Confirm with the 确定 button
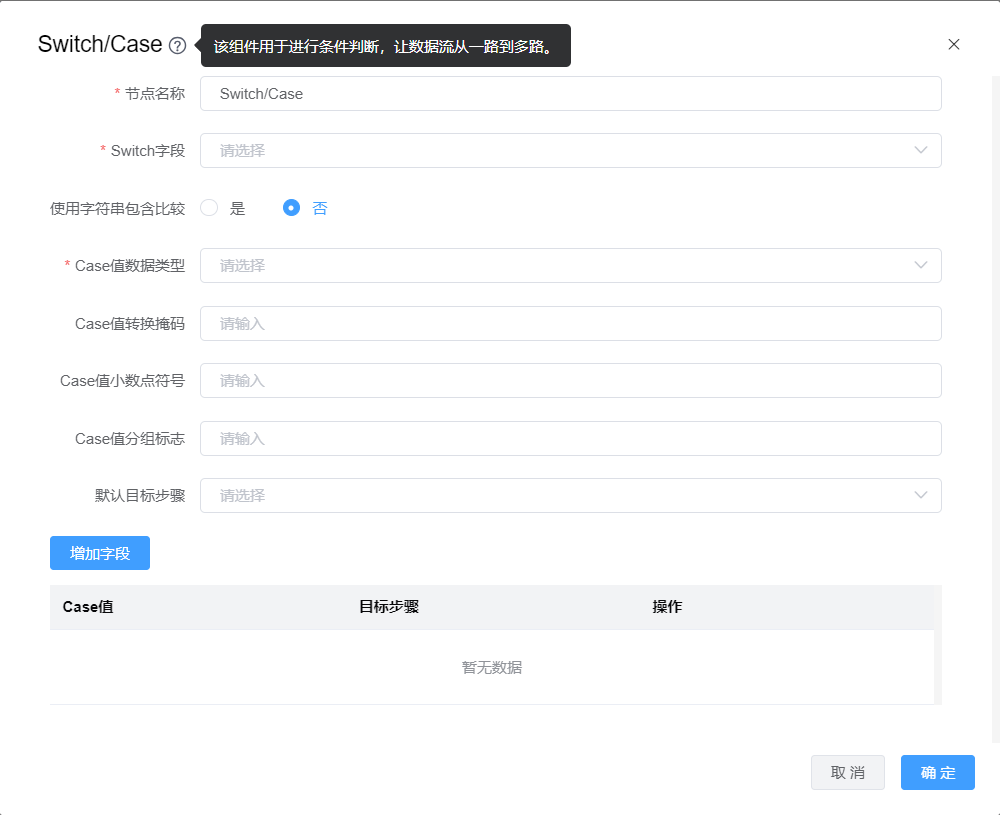This screenshot has width=1000, height=815. [937, 773]
